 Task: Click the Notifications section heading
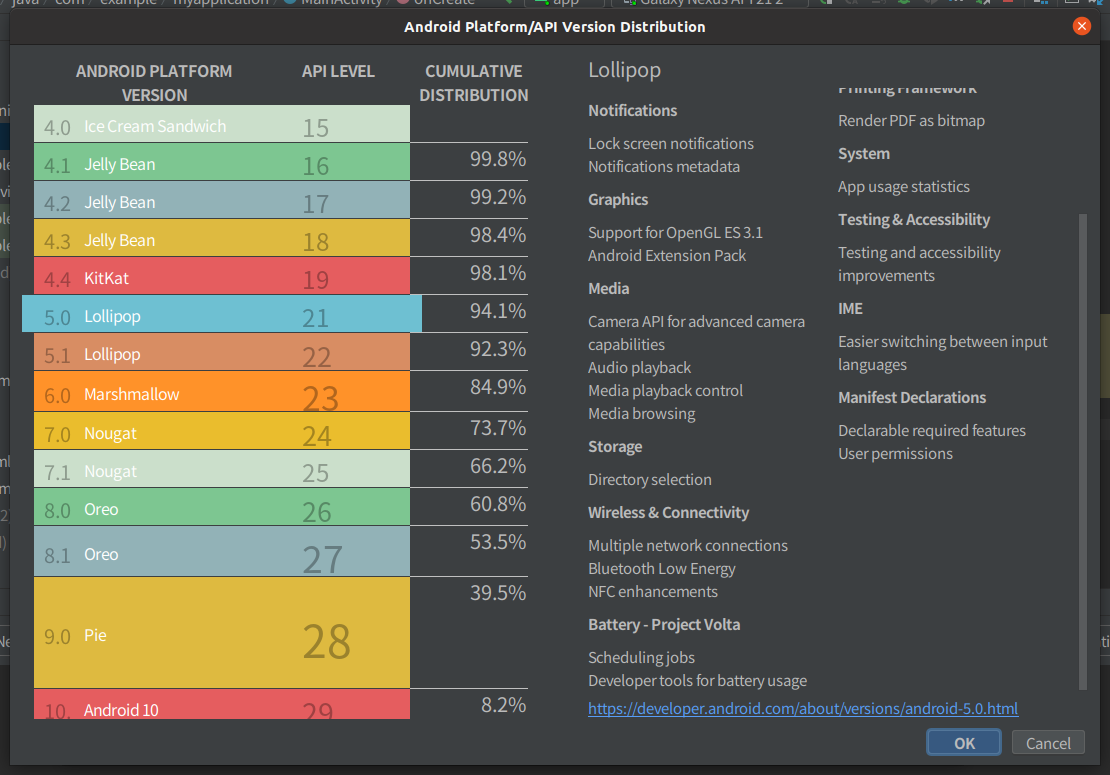[x=632, y=110]
